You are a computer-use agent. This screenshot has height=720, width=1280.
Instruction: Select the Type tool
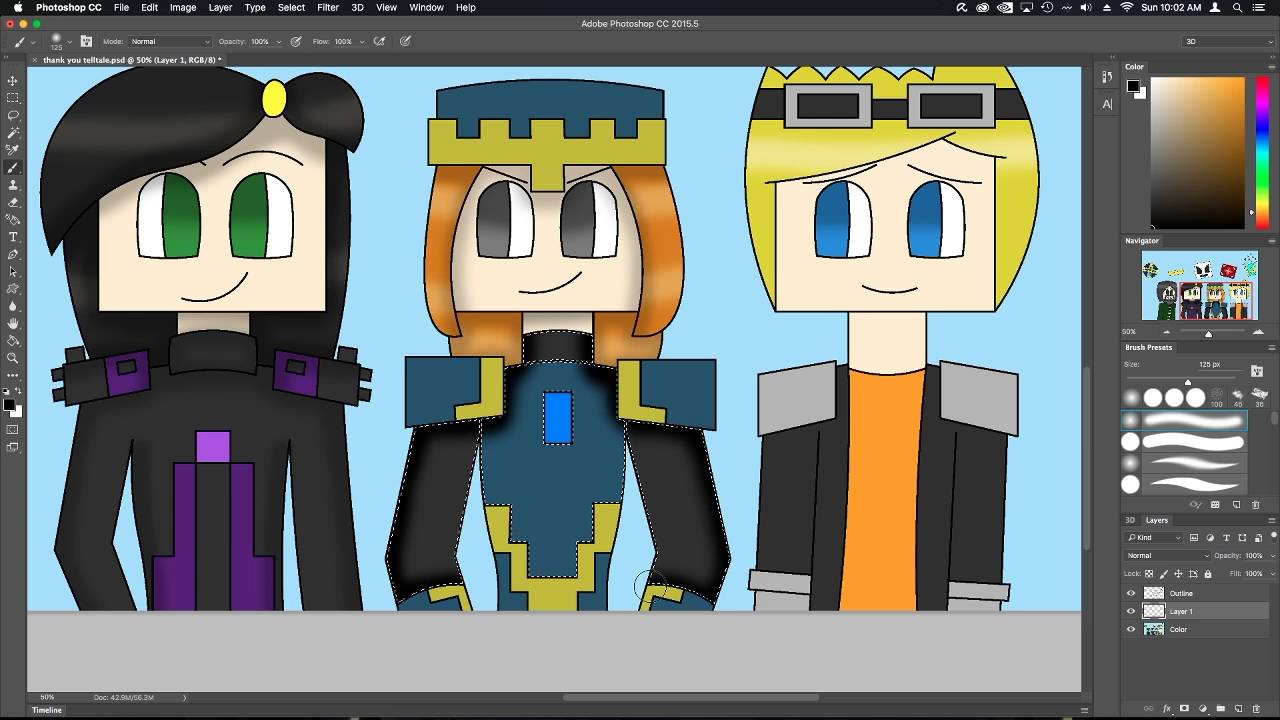[x=13, y=237]
